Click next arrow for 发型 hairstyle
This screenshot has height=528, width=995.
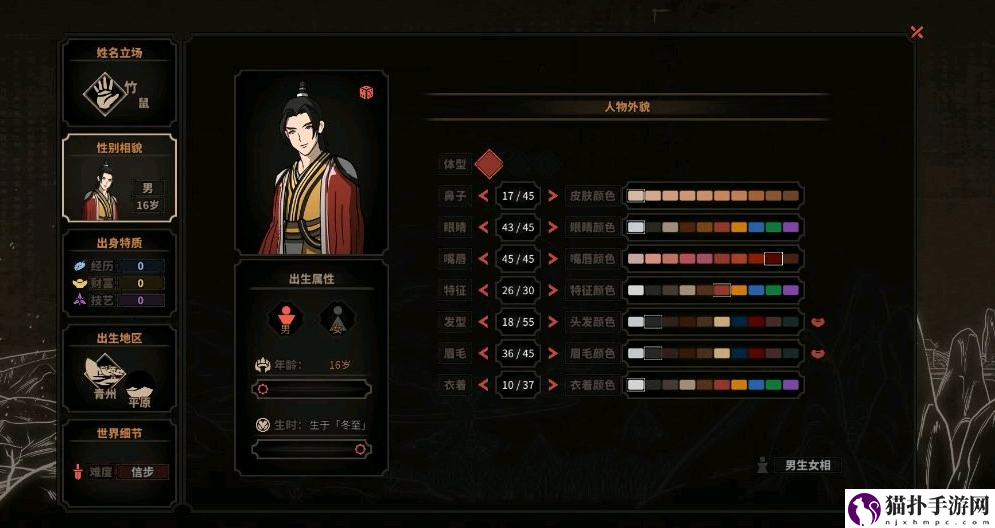tap(553, 322)
